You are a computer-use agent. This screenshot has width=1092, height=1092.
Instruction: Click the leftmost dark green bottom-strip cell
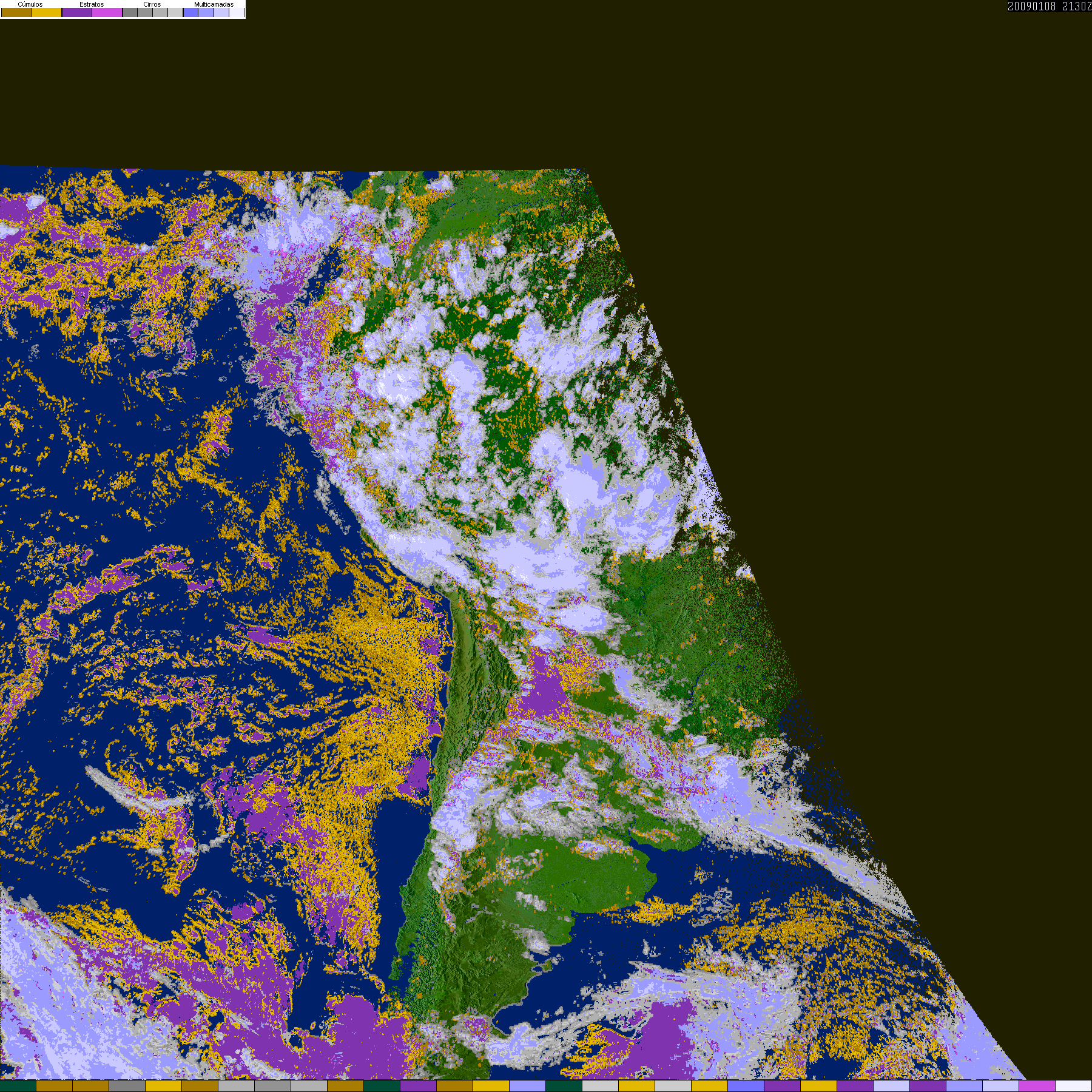coord(18,1087)
